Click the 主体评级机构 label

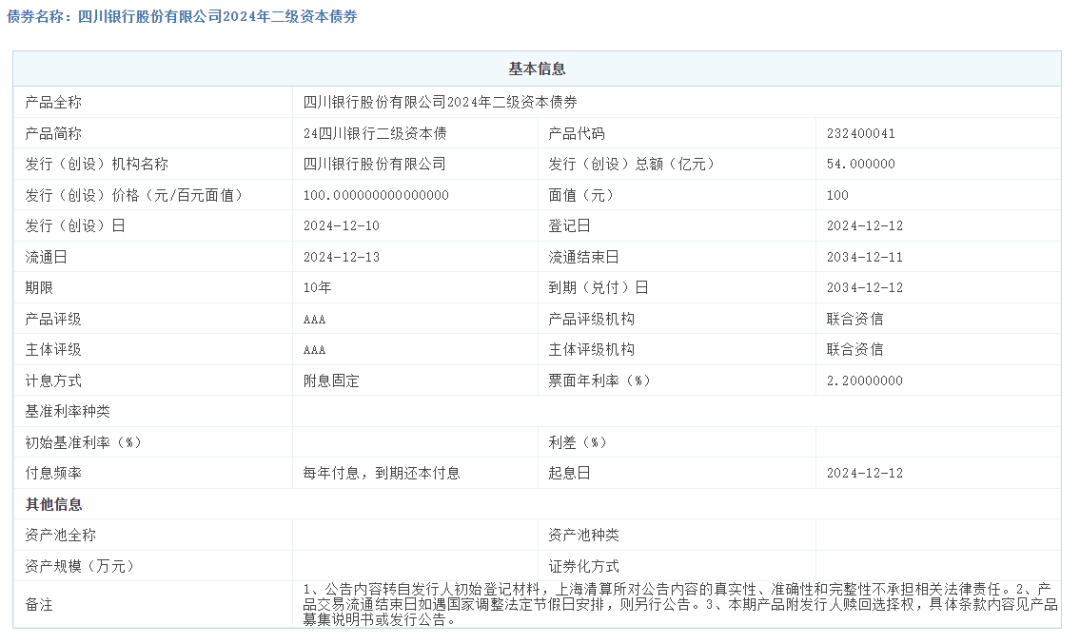click(x=592, y=350)
